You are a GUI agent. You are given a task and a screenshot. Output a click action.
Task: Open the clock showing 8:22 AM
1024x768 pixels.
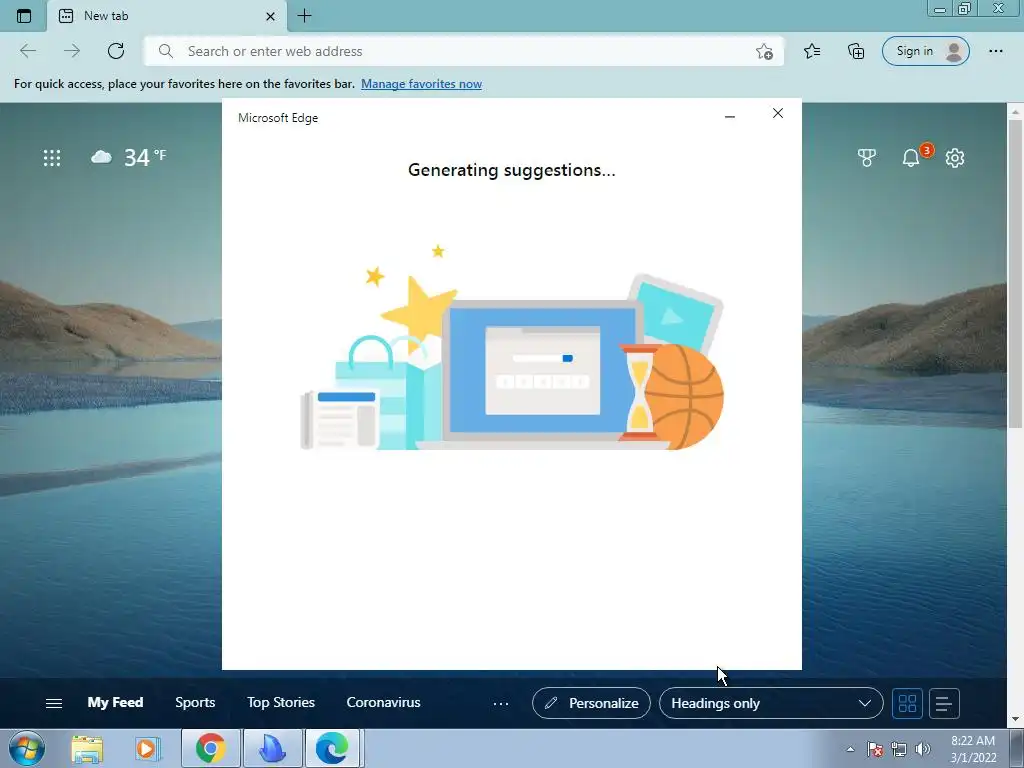(973, 749)
